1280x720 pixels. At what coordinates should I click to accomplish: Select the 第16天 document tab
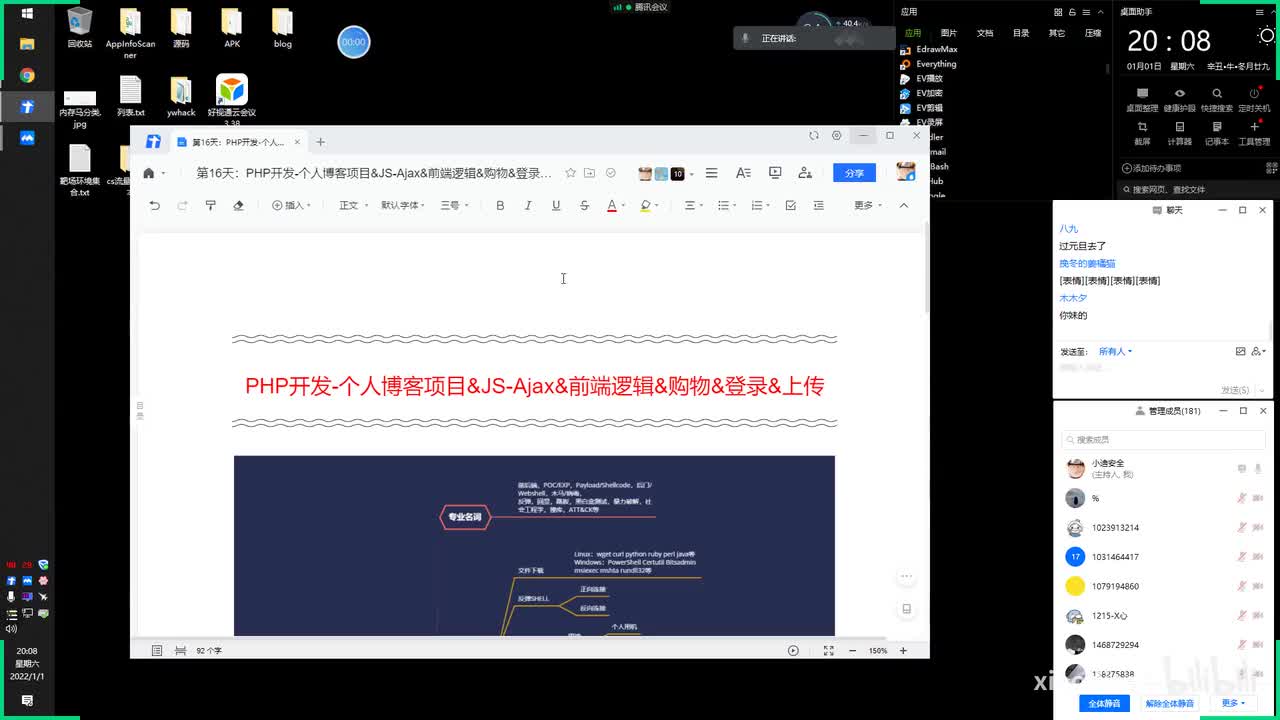[238, 142]
